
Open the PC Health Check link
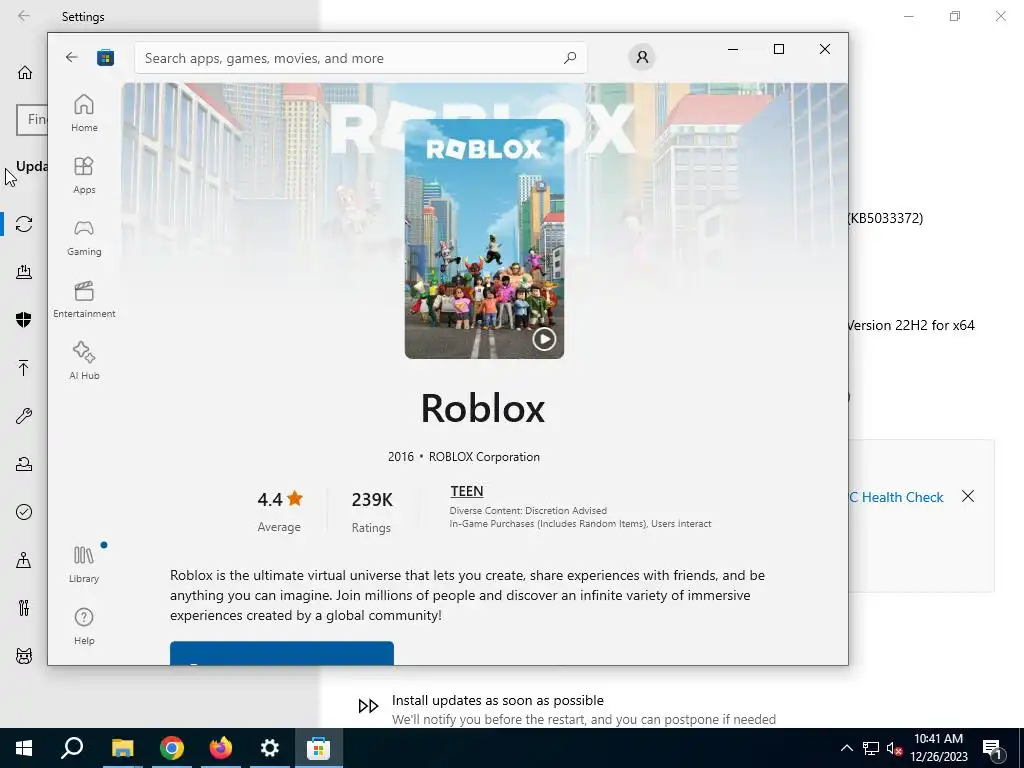click(896, 497)
